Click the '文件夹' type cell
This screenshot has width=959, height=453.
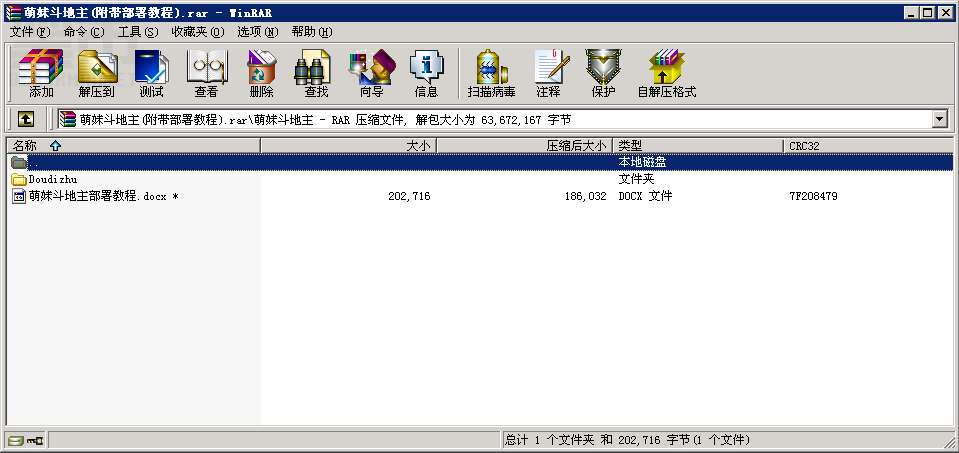[637, 179]
